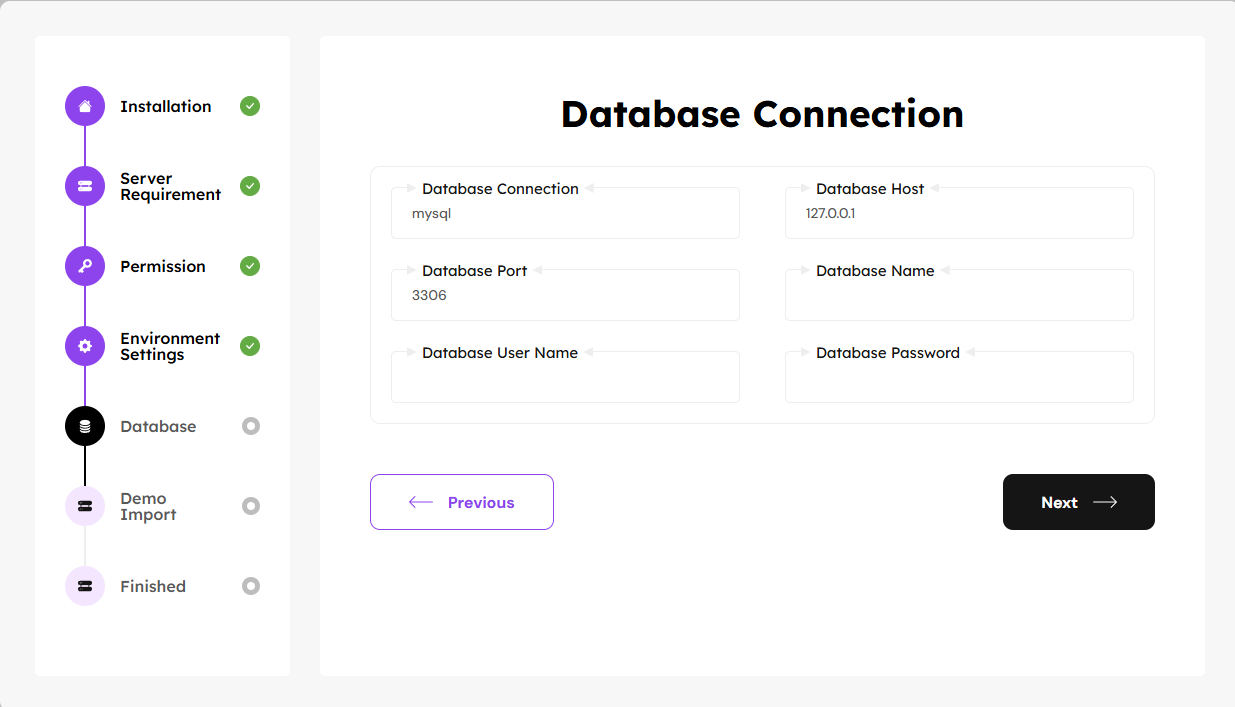This screenshot has height=707, width=1235.
Task: Click green checkmark beside Installation
Action: point(250,106)
